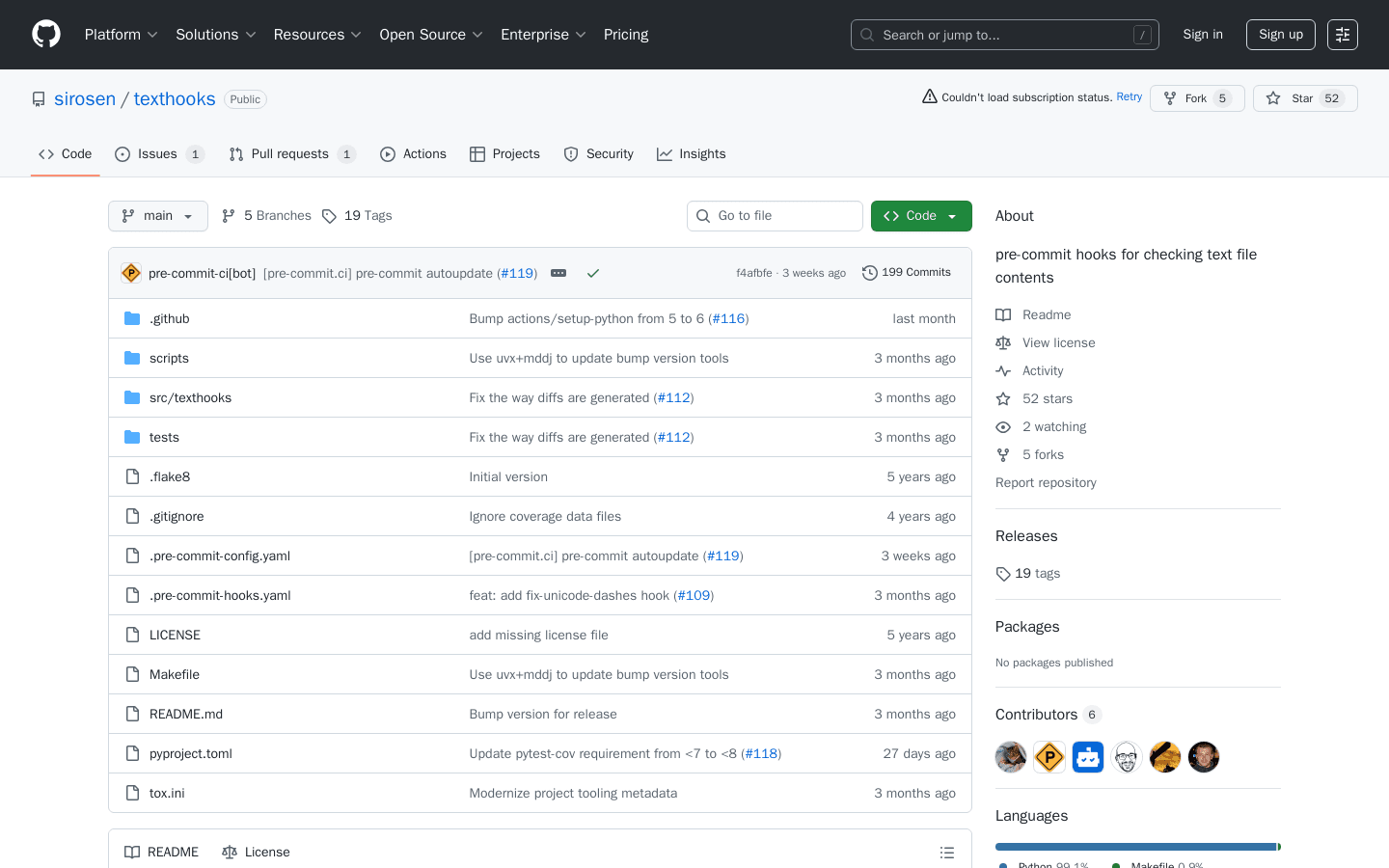Click the Sign in link
The image size is (1389, 868).
(1203, 35)
